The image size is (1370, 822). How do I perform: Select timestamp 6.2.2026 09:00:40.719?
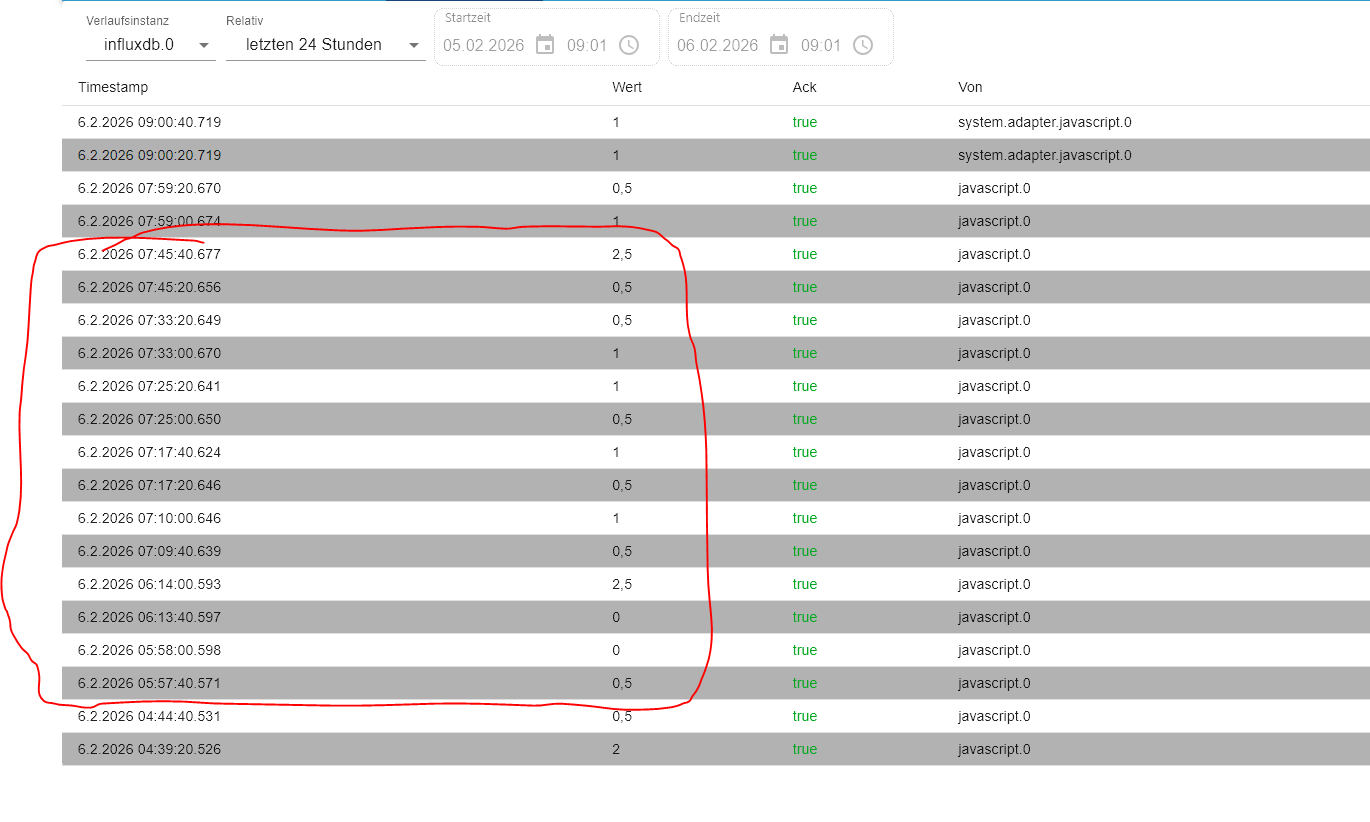pos(149,122)
